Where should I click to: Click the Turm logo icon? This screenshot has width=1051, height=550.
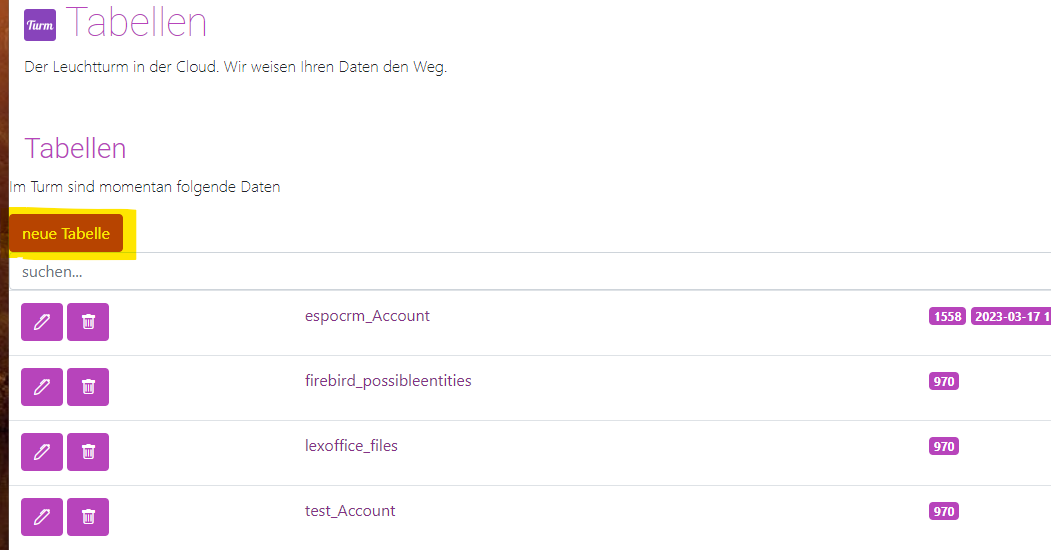40,25
